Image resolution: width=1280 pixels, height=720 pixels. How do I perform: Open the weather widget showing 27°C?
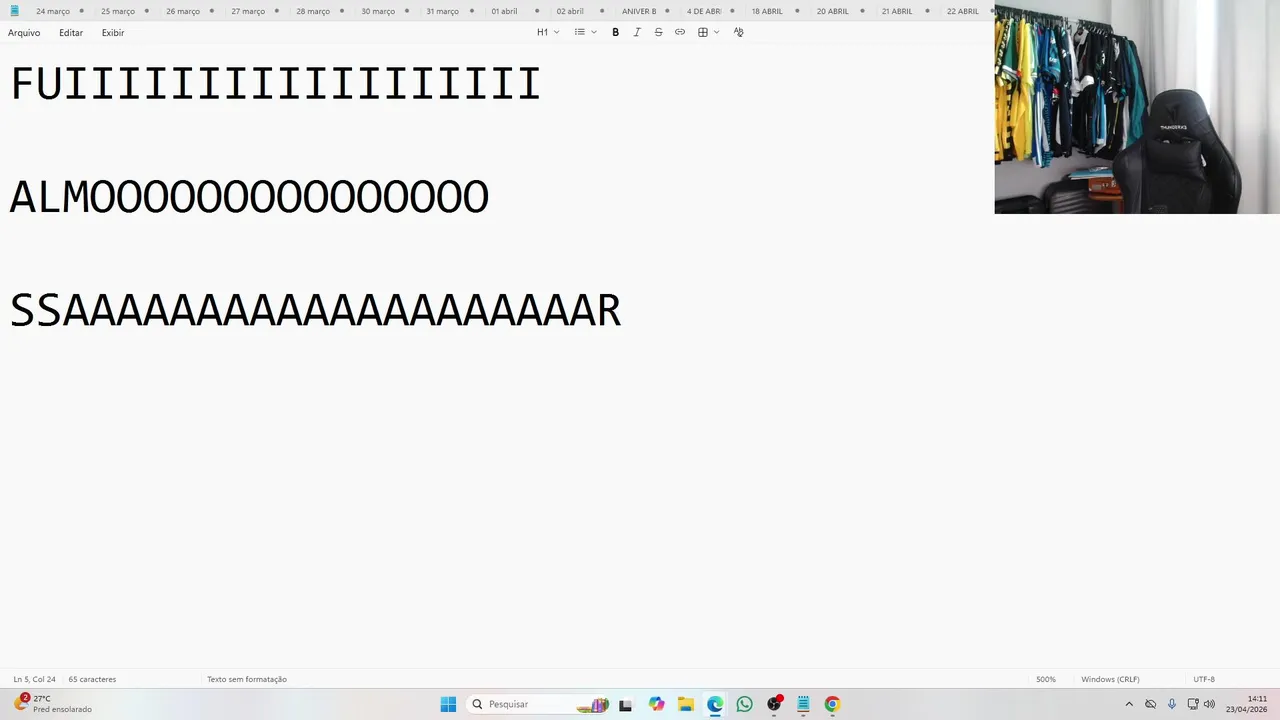pos(52,704)
